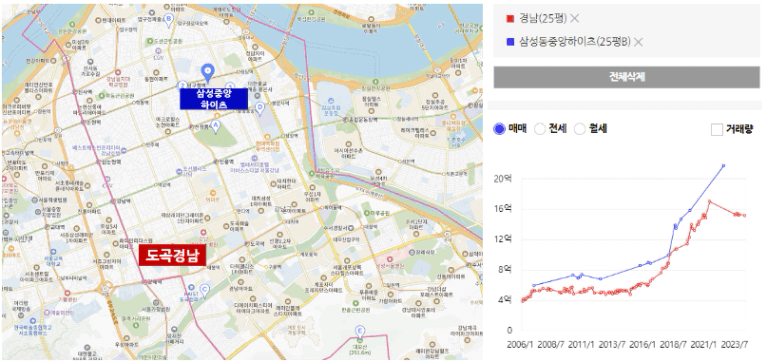Image resolution: width=767 pixels, height=362 pixels.
Task: Select the 전세 radio button
Action: click(x=540, y=129)
